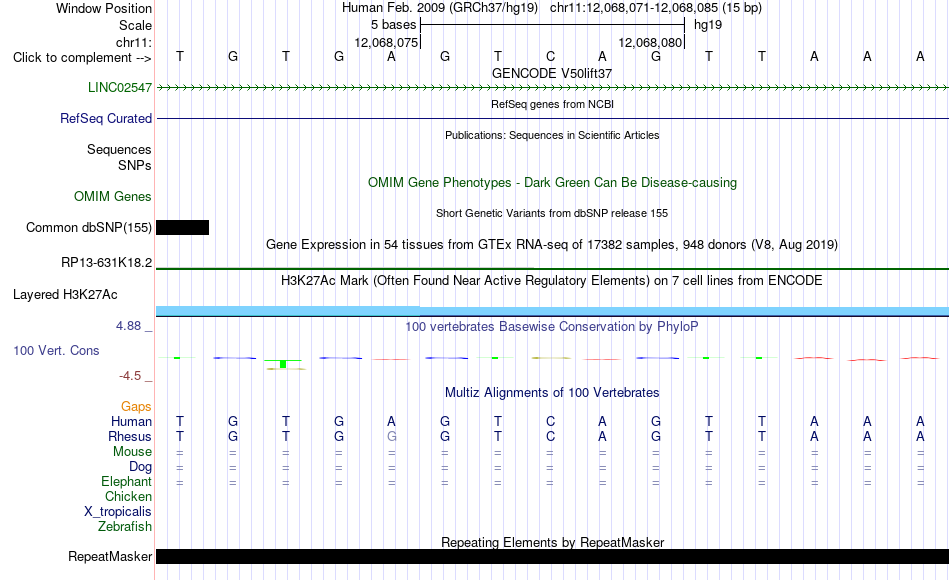Viewport: 950px width, 580px height.
Task: Click the X_tropicalis species label
Action: (x=118, y=512)
